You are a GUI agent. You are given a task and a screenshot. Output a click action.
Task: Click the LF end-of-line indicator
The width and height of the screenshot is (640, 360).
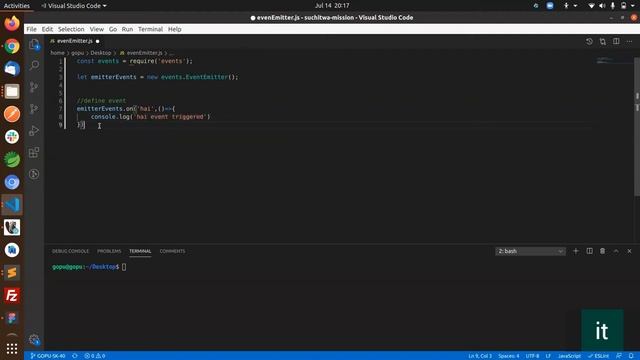point(548,356)
